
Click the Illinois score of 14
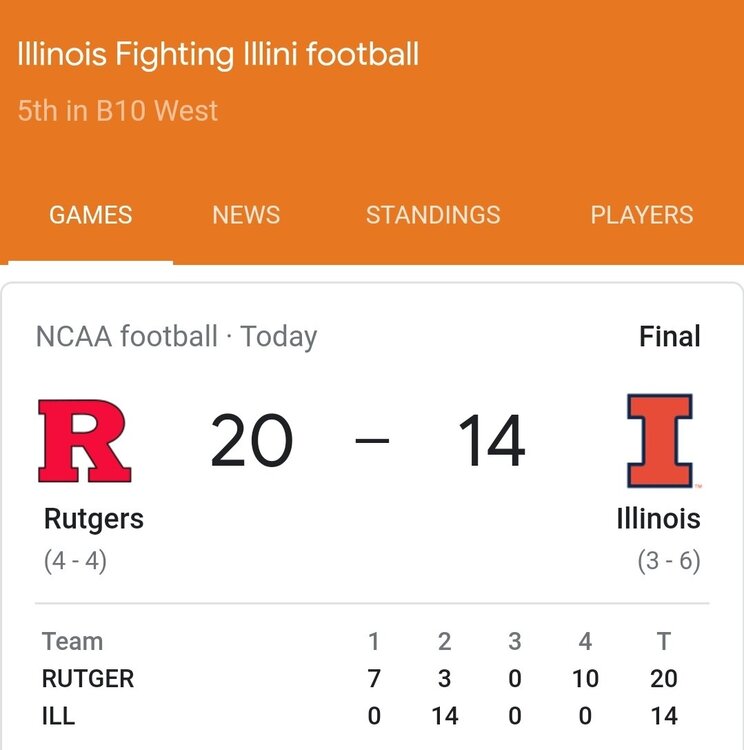pyautogui.click(x=491, y=442)
